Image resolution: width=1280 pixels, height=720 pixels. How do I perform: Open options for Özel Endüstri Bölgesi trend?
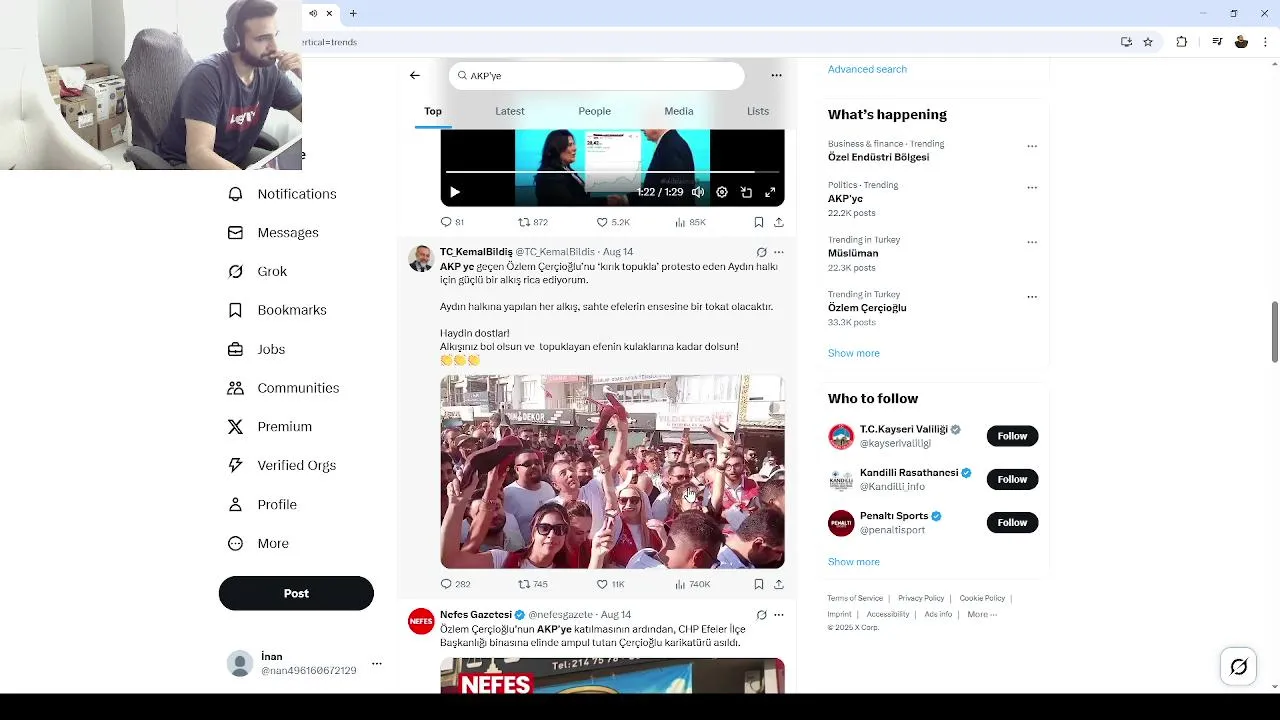tap(1032, 146)
